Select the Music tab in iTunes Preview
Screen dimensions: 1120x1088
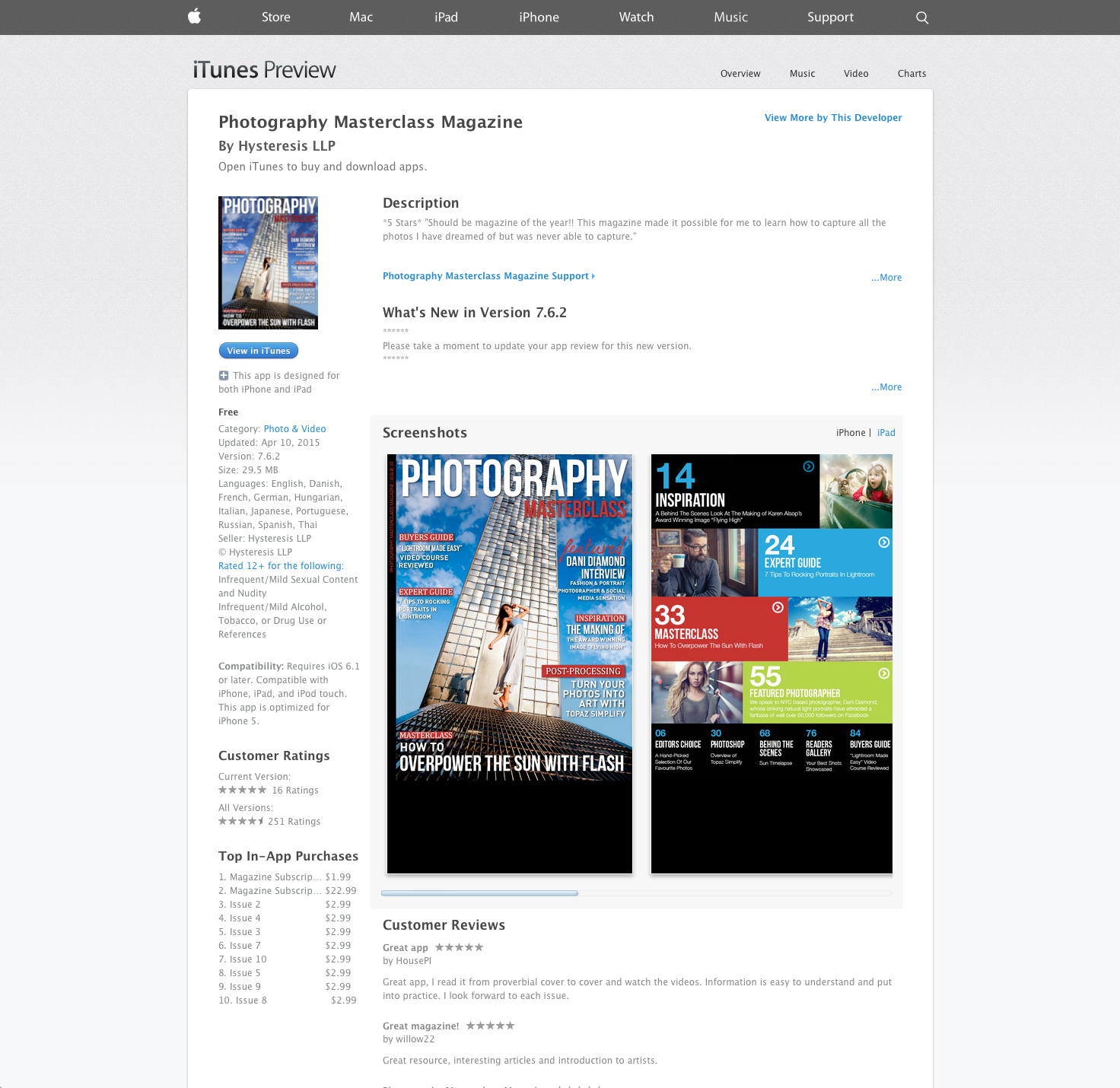pos(802,74)
